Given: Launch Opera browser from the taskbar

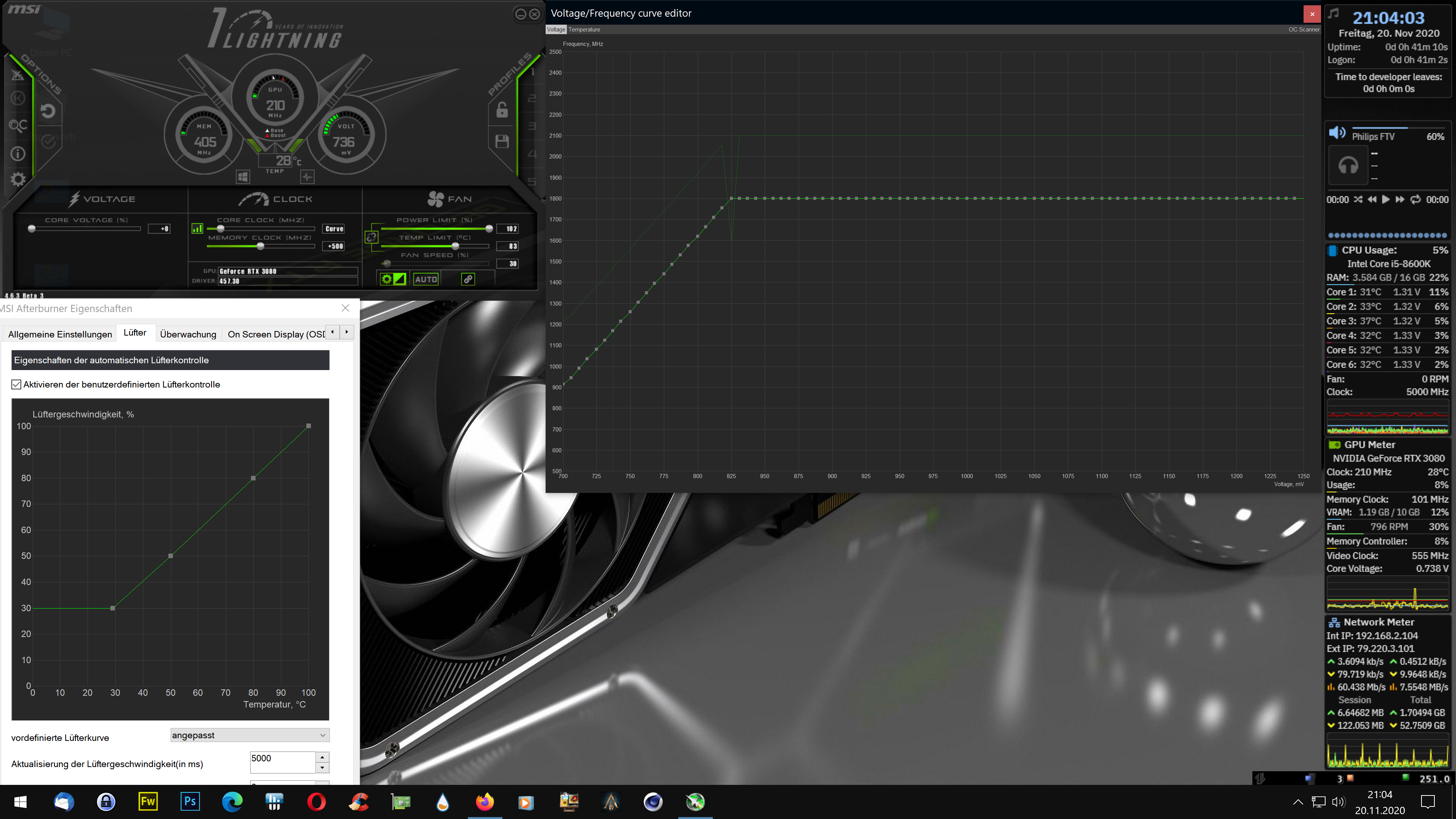Looking at the screenshot, I should (x=316, y=802).
